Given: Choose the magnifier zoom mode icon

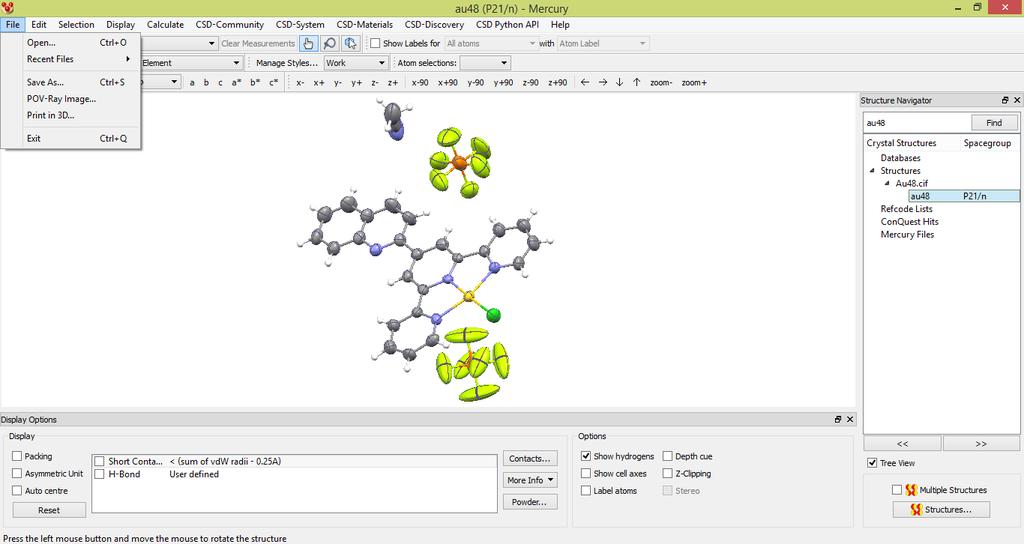Looking at the screenshot, I should [x=330, y=43].
